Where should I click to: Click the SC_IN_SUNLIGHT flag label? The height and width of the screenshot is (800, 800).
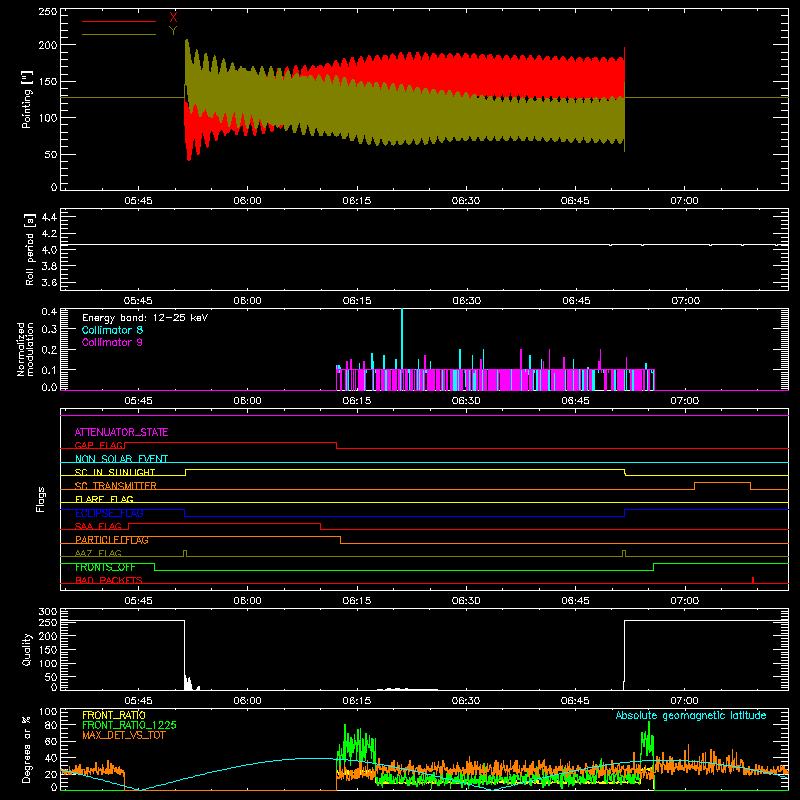coord(115,472)
